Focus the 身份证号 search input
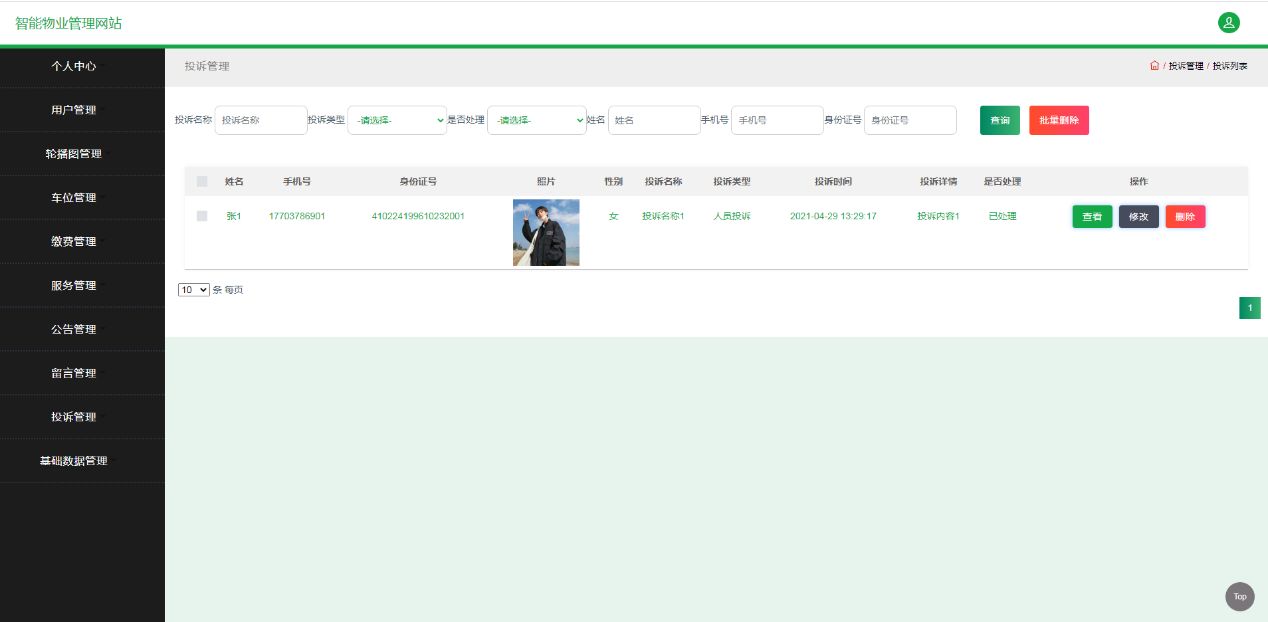Screen dimensions: 1268x622 tap(910, 120)
